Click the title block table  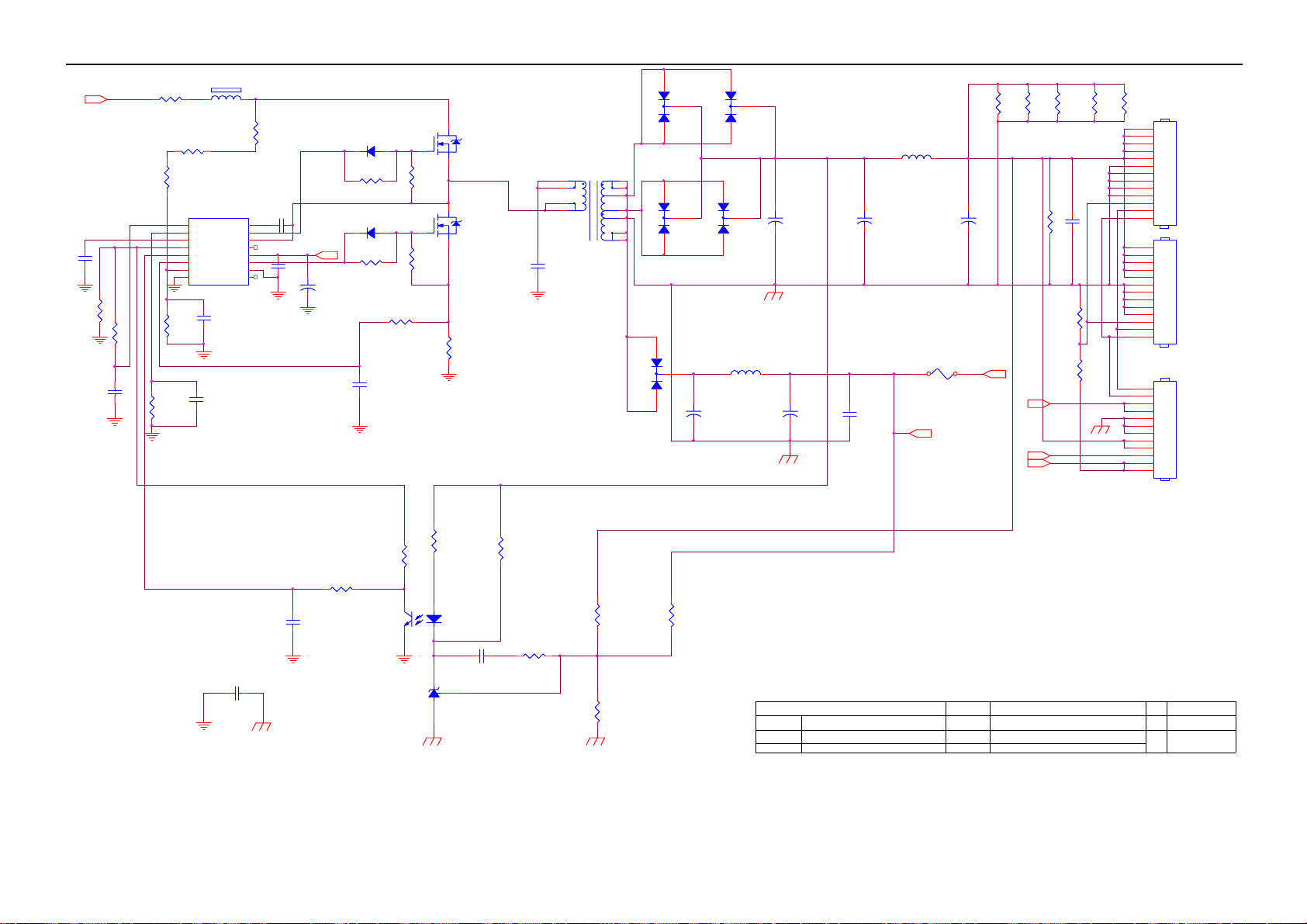tap(995, 727)
